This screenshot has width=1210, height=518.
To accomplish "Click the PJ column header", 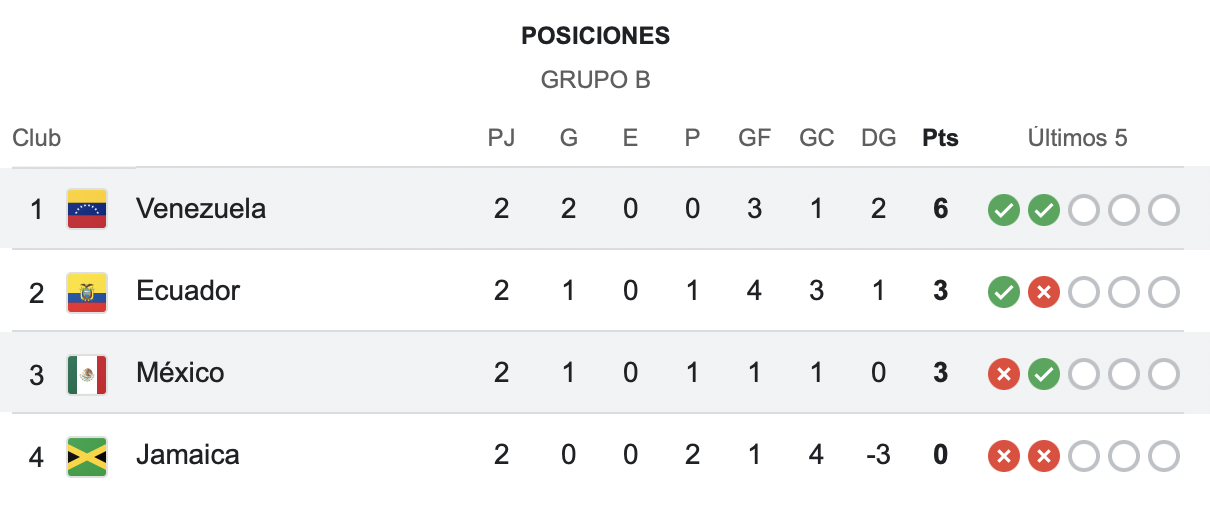I will [x=501, y=138].
